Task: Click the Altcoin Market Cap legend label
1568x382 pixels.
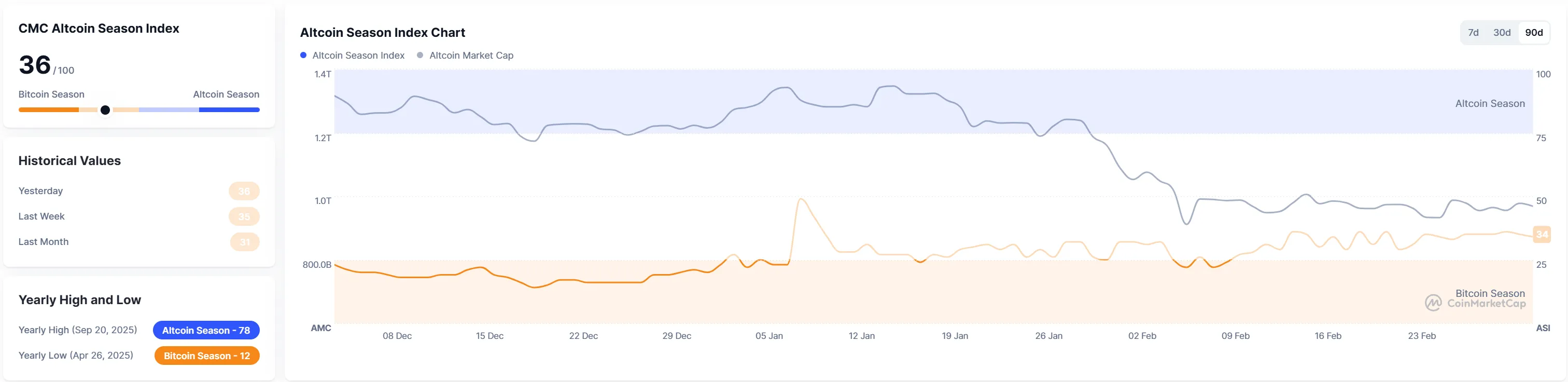Action: (471, 56)
